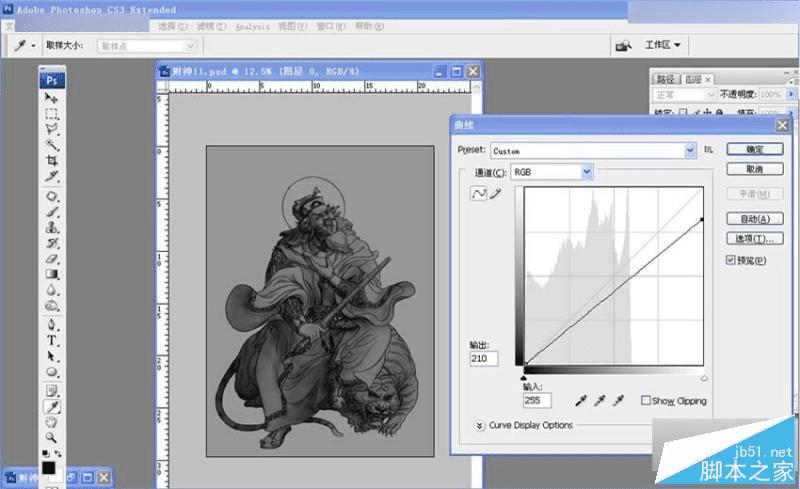Select the Move tool in toolbox

tap(51, 98)
